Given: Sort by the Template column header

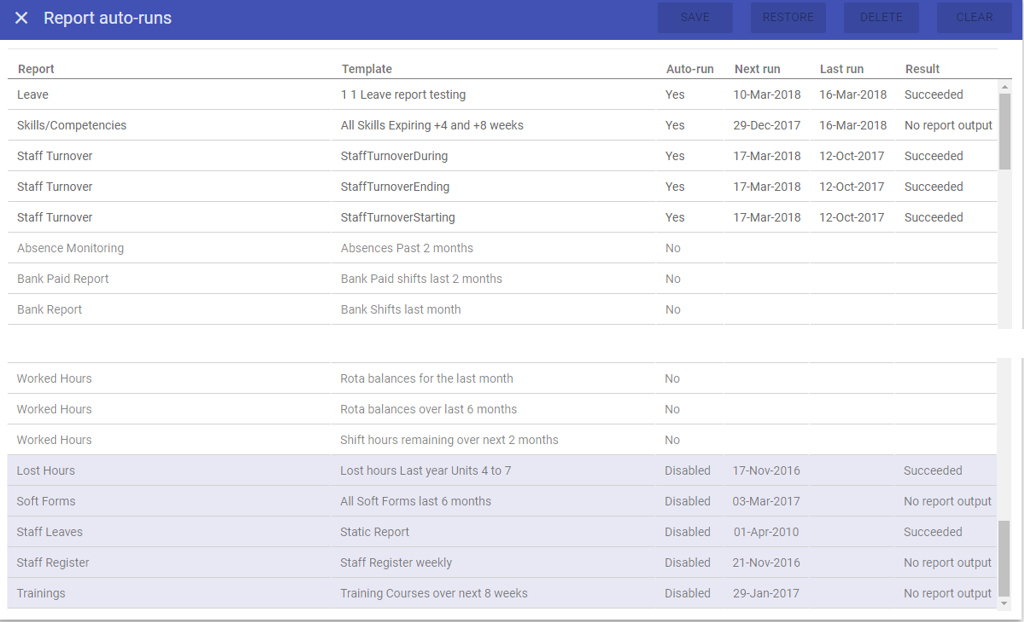Looking at the screenshot, I should 367,69.
